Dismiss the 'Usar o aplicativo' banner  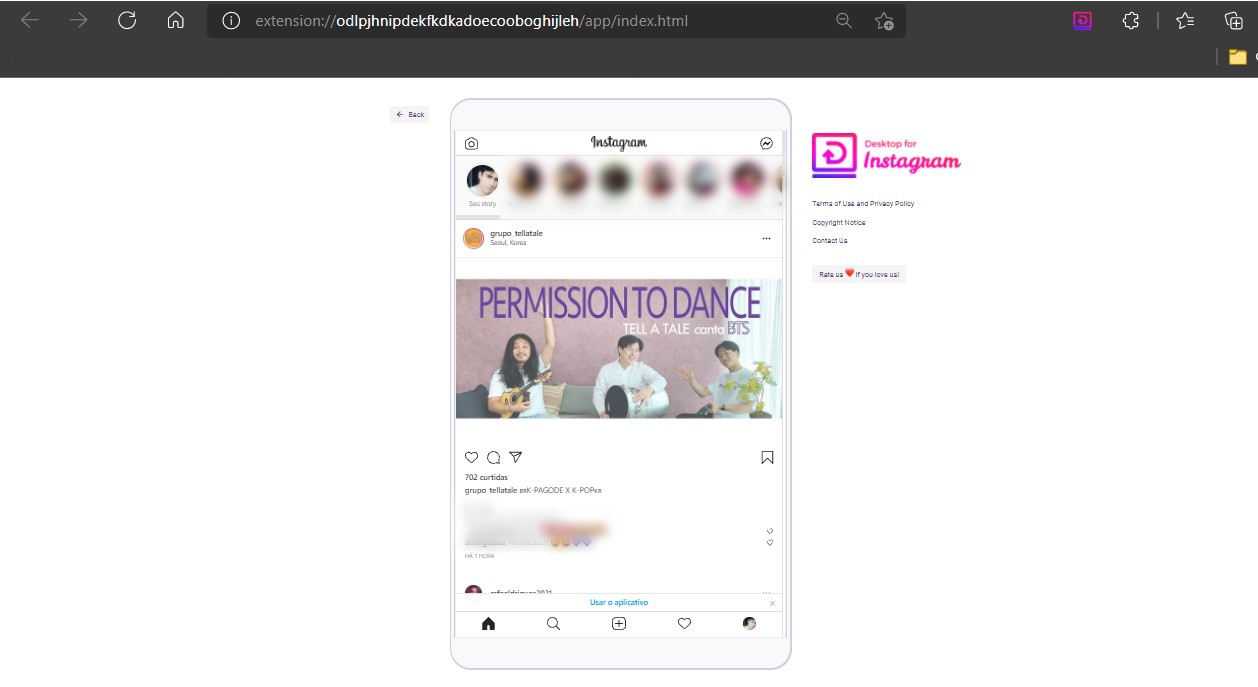(772, 604)
